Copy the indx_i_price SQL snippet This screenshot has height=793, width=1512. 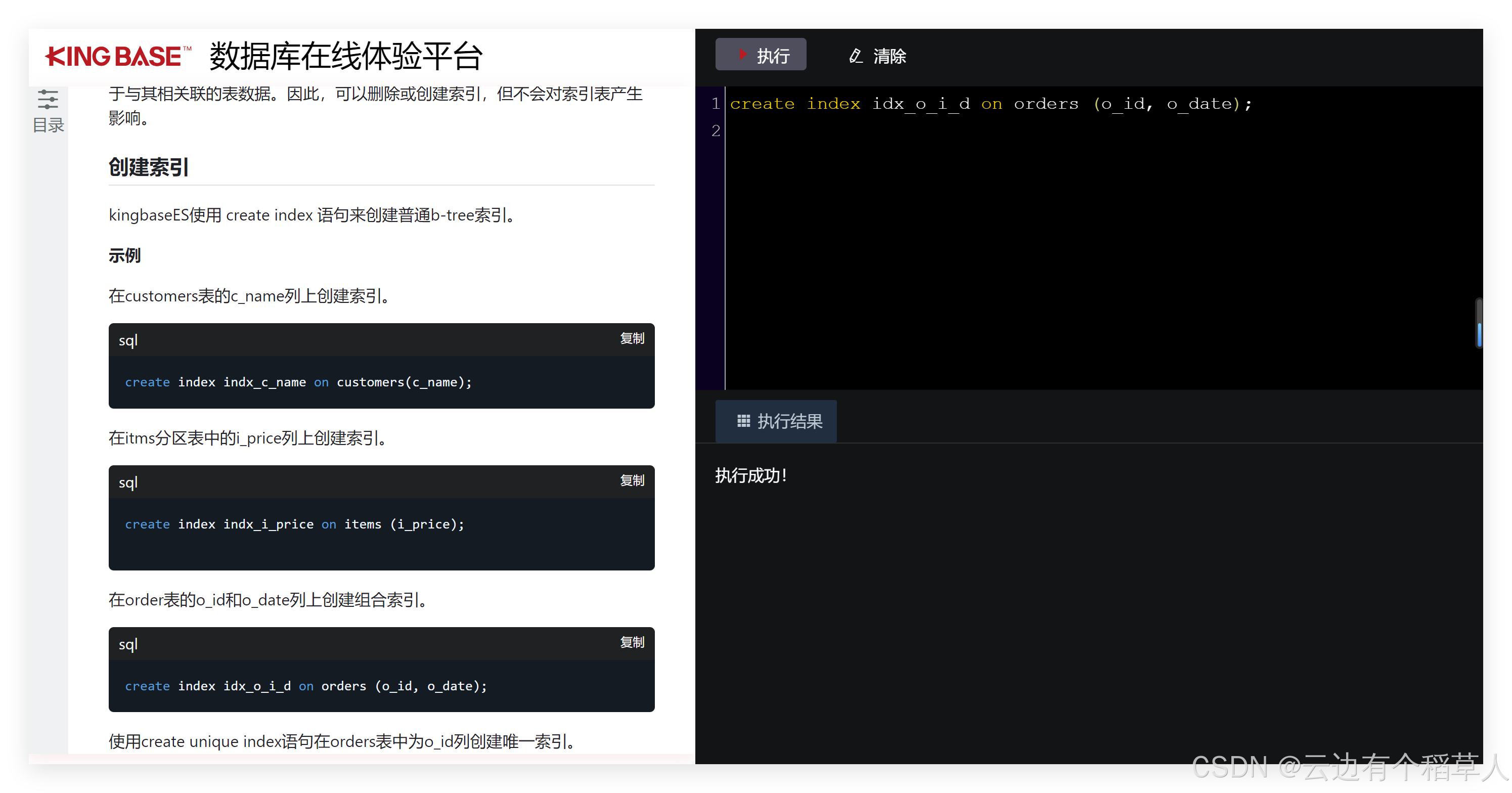click(632, 480)
